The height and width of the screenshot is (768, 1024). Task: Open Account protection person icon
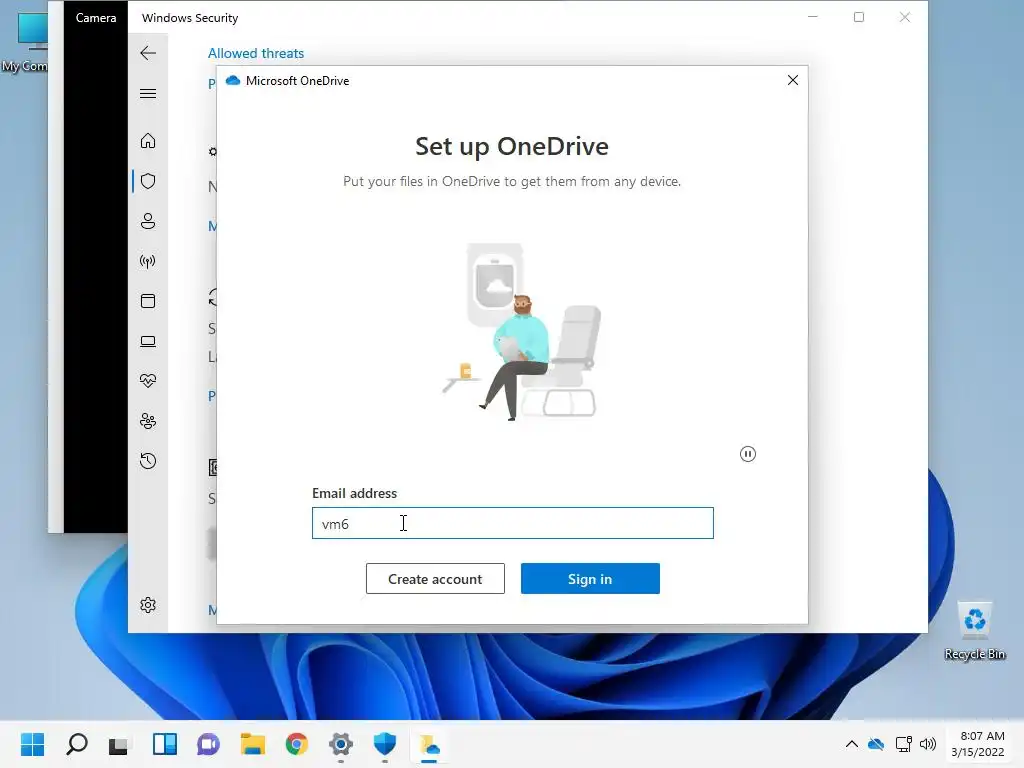148,221
